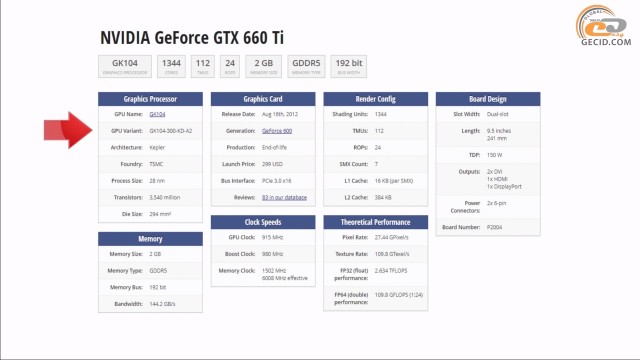Select the SMX Count value 7
This screenshot has height=360, width=640.
click(376, 164)
